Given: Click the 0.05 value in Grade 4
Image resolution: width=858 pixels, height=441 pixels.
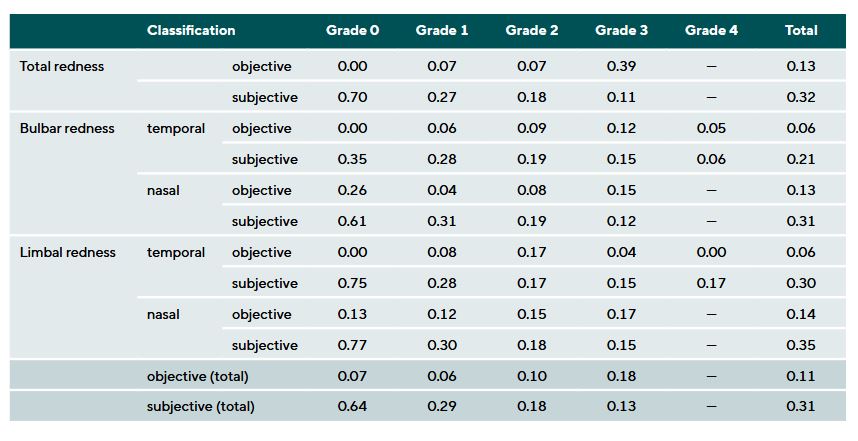Looking at the screenshot, I should click(x=711, y=128).
